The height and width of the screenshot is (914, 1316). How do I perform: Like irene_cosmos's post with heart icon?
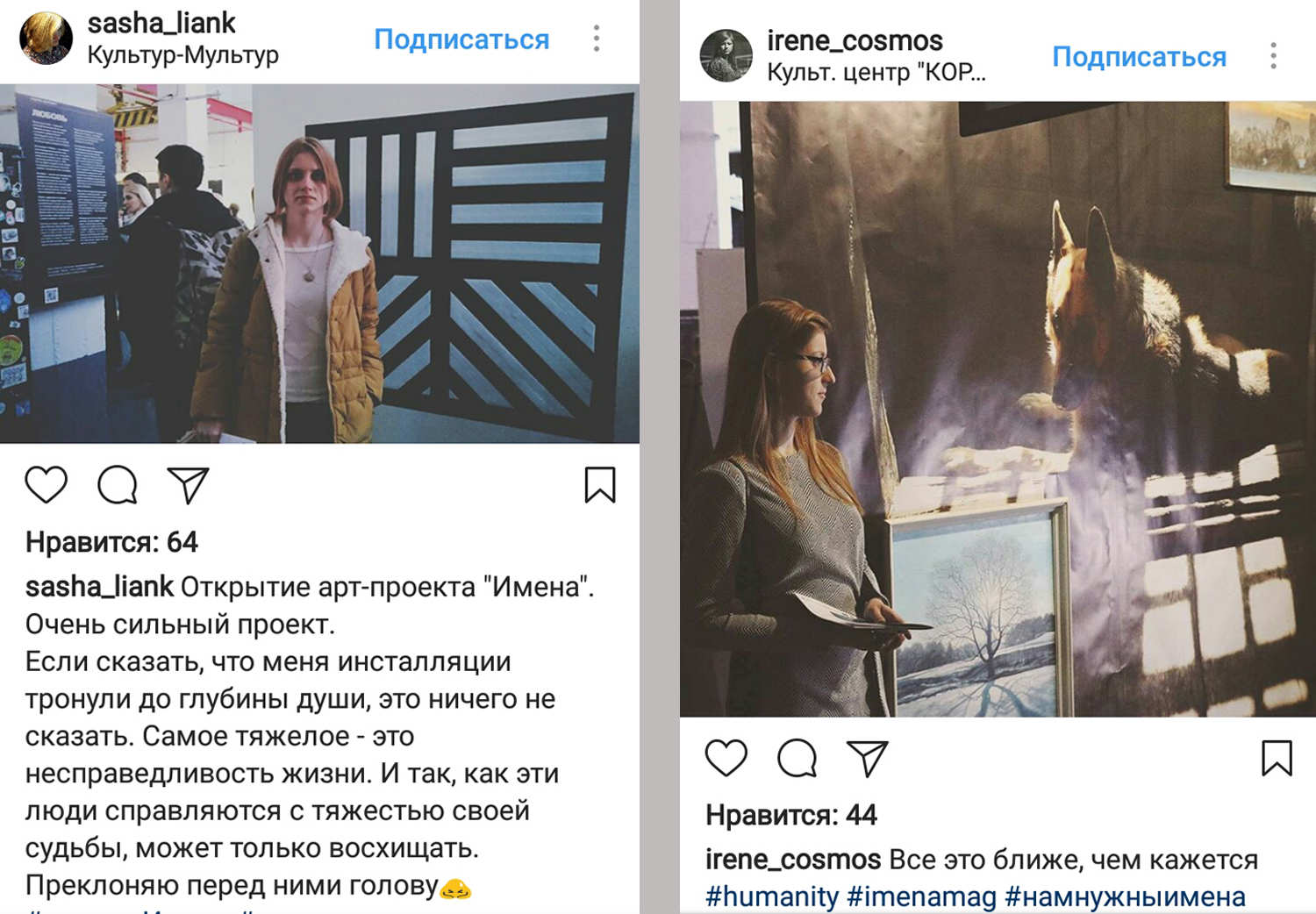[x=726, y=758]
